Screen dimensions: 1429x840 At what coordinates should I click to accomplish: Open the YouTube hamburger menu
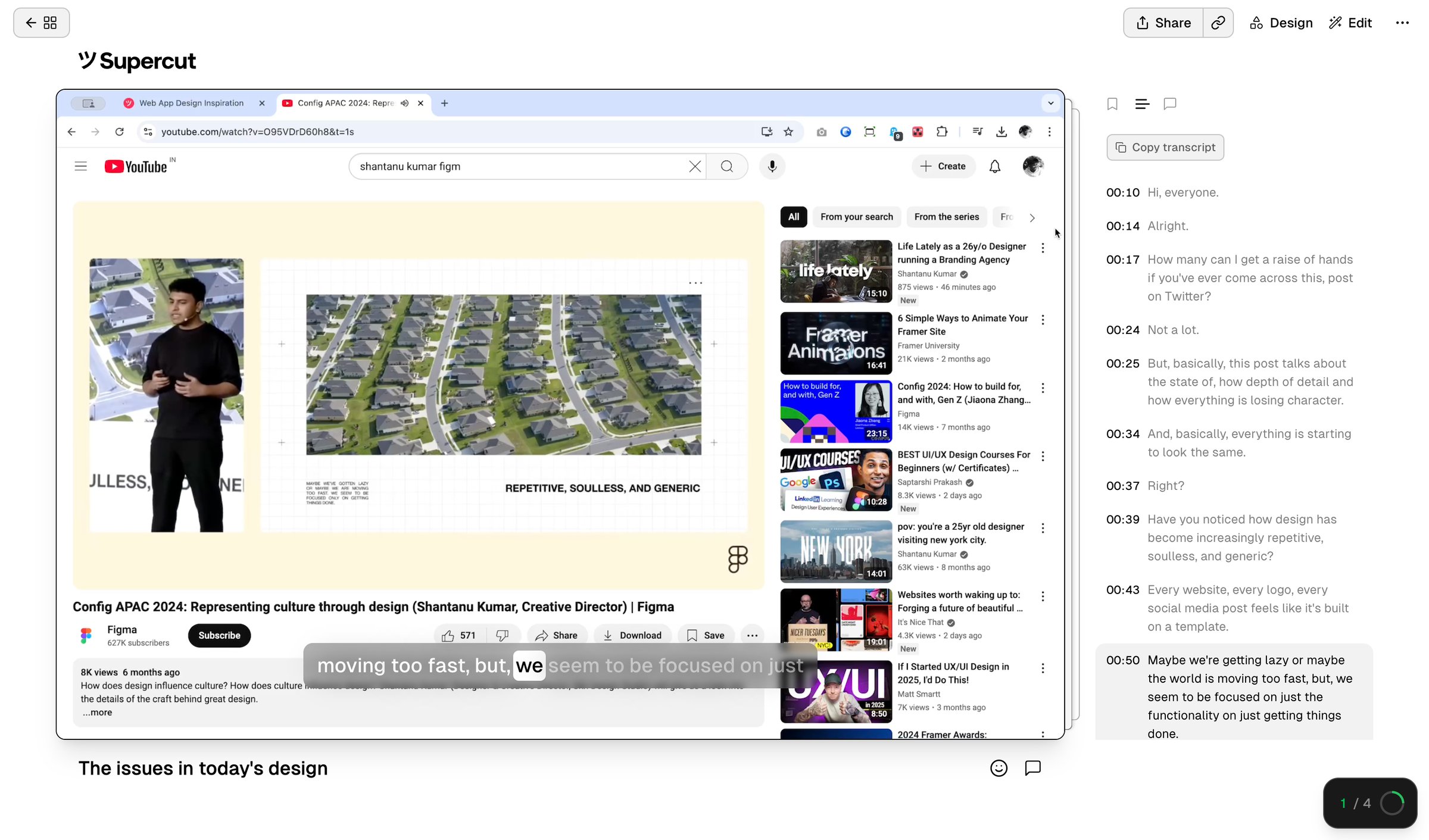click(81, 166)
